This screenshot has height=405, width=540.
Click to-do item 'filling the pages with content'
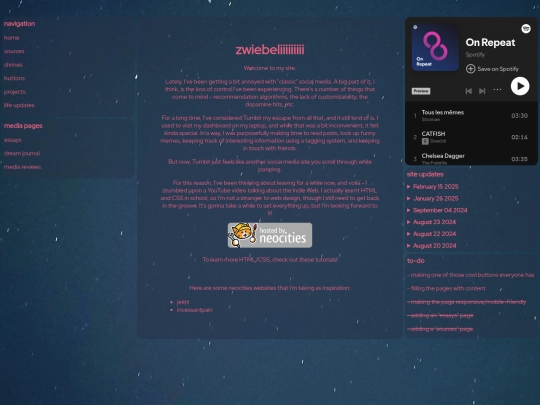(x=446, y=289)
